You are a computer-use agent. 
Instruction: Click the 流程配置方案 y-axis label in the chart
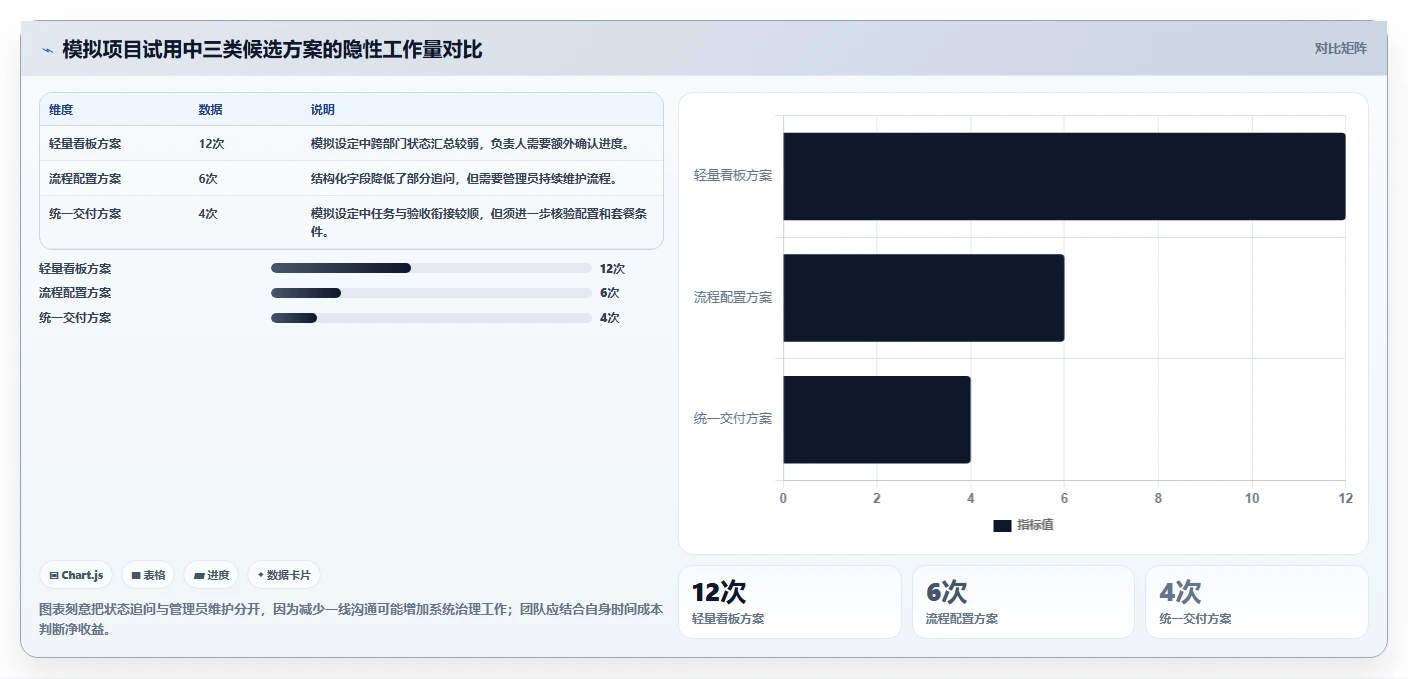pos(733,297)
